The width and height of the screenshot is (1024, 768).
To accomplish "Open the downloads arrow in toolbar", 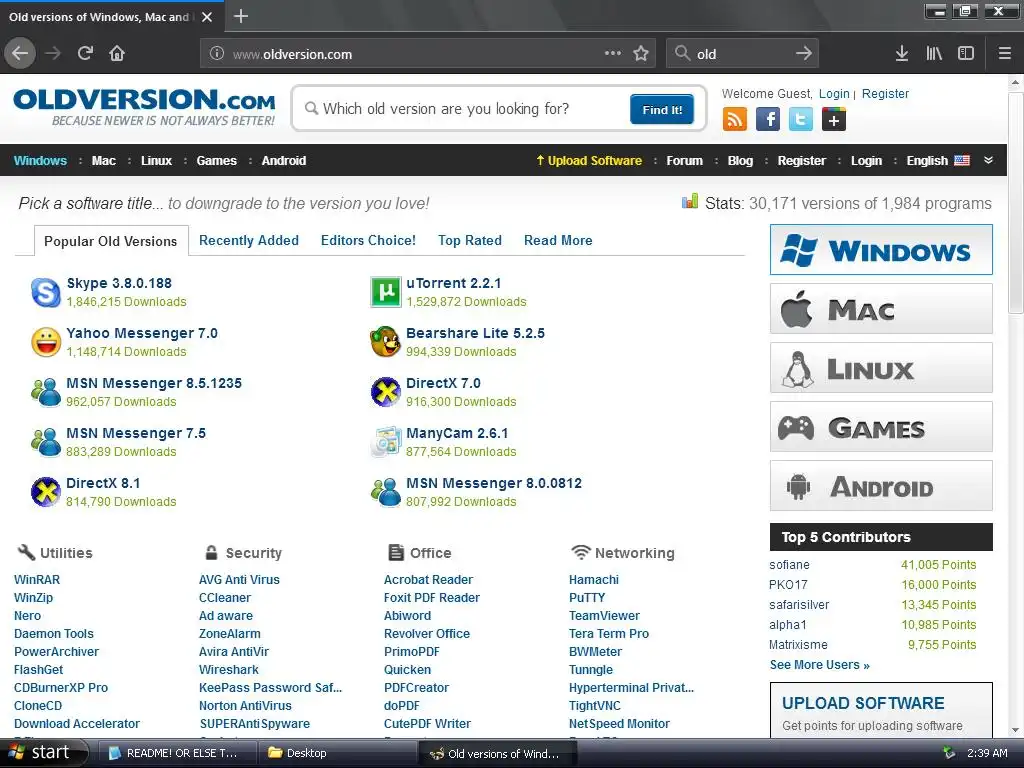I will click(x=902, y=54).
